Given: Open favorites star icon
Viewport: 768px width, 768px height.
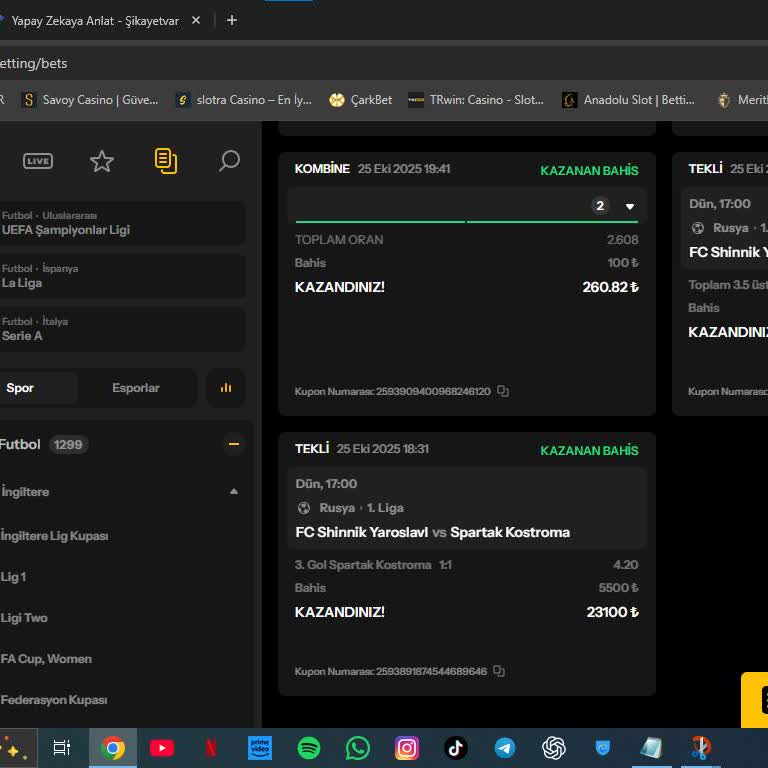Looking at the screenshot, I should (x=102, y=161).
